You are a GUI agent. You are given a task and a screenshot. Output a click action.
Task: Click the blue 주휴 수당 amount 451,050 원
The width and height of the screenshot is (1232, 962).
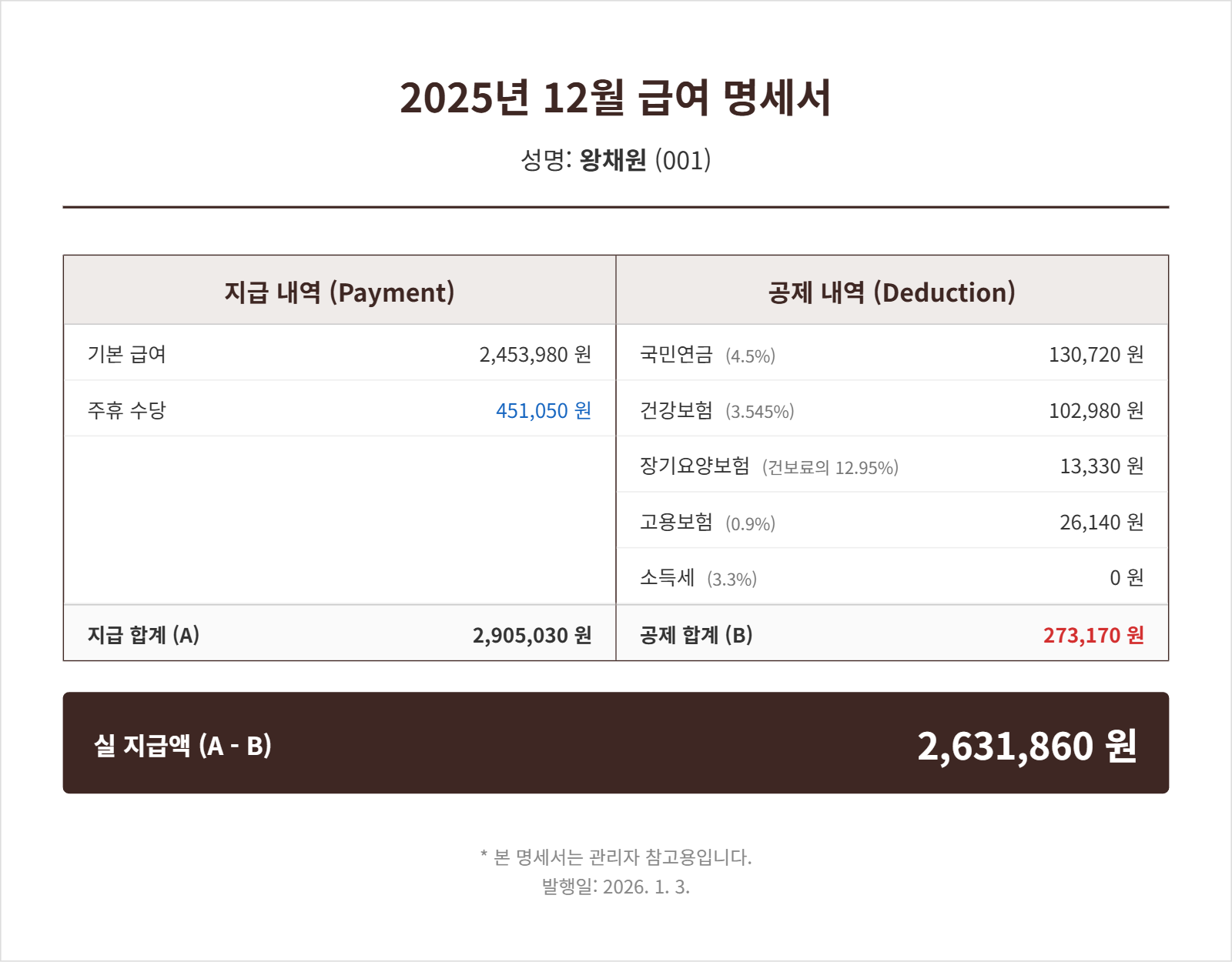point(543,410)
